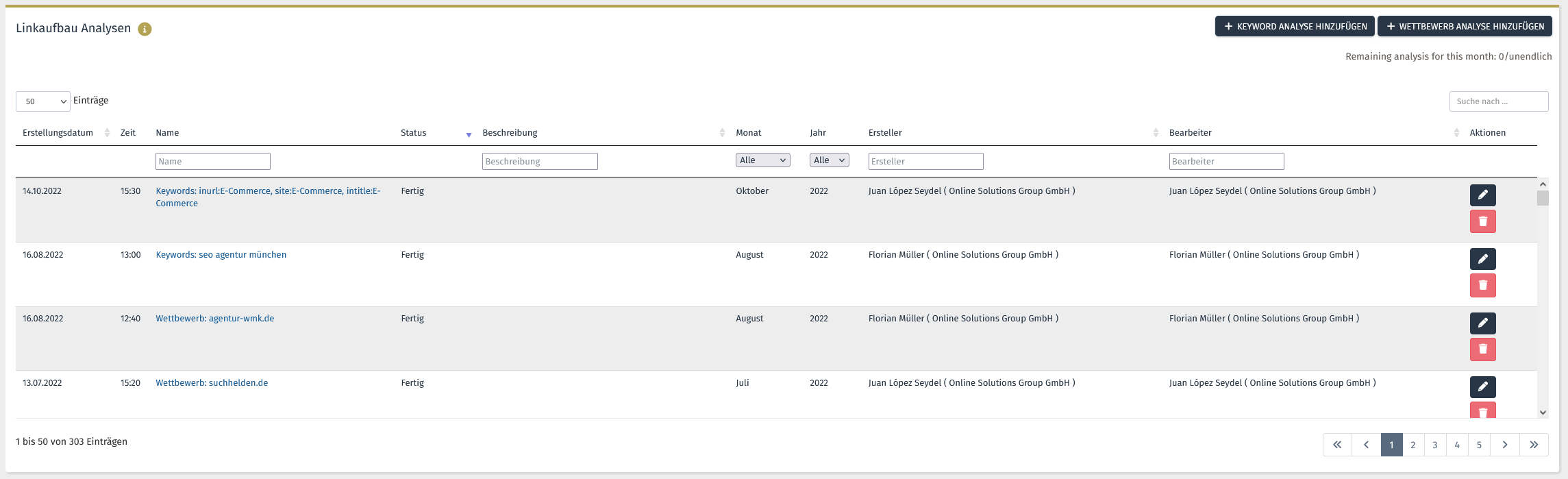Open the Jahr filter dropdown
Image resolution: width=1568 pixels, height=479 pixels.
pyautogui.click(x=829, y=160)
